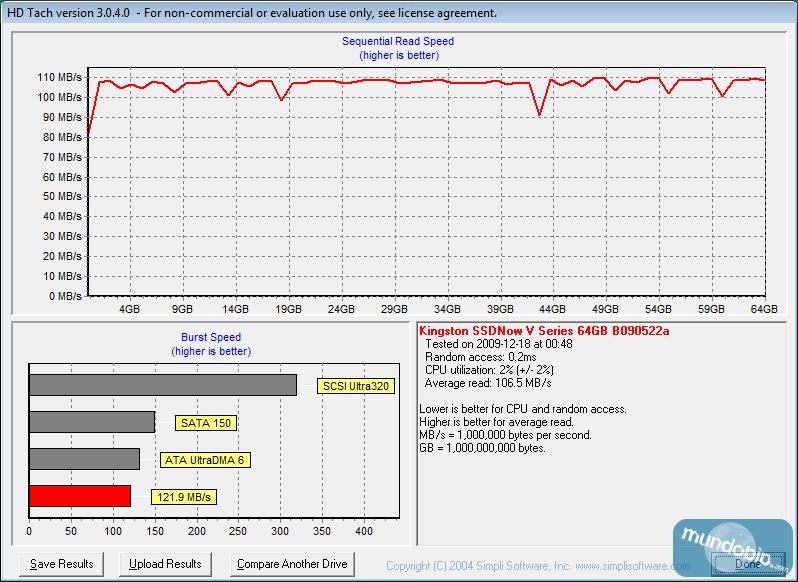Click the SATA 150 label
The image size is (798, 582).
(x=206, y=423)
